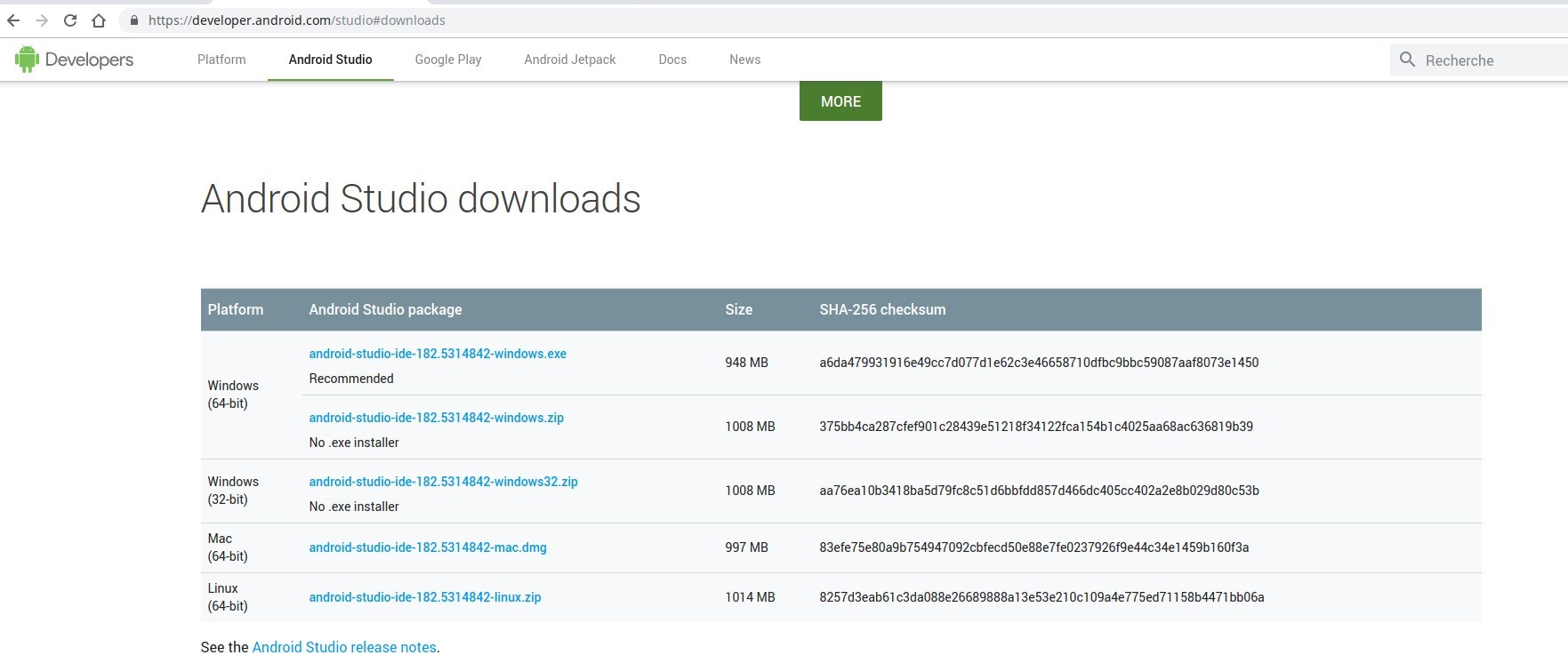The height and width of the screenshot is (671, 1568).
Task: Download android-studio-ide-182.5314842-windows.zip
Action: coord(437,418)
